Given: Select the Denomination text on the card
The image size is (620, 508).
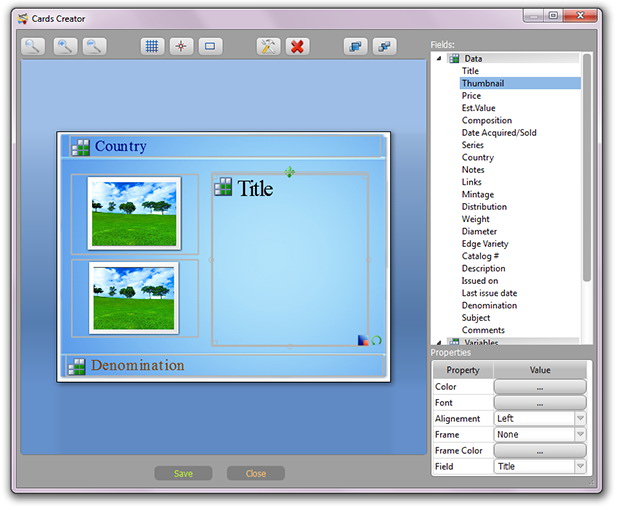Looking at the screenshot, I should 138,365.
